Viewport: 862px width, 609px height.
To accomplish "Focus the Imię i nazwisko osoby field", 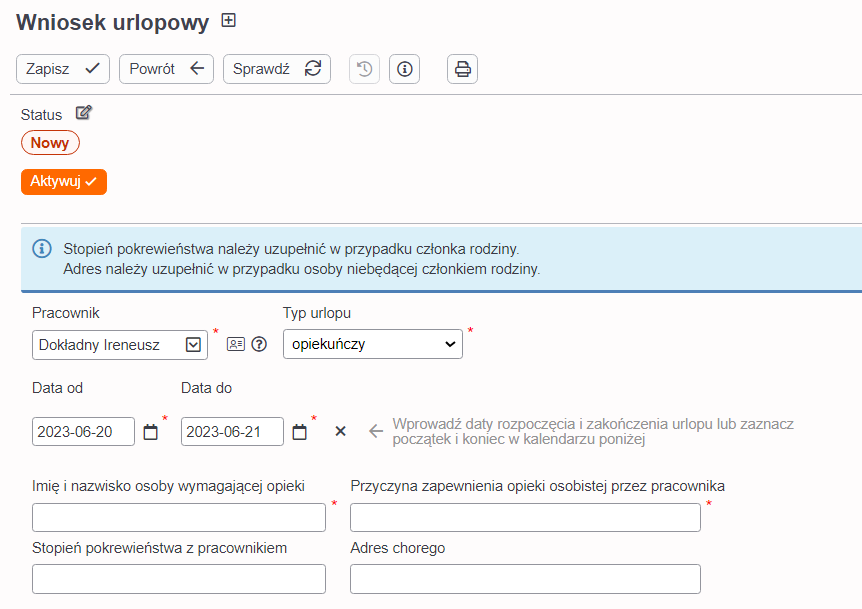I will click(x=179, y=517).
